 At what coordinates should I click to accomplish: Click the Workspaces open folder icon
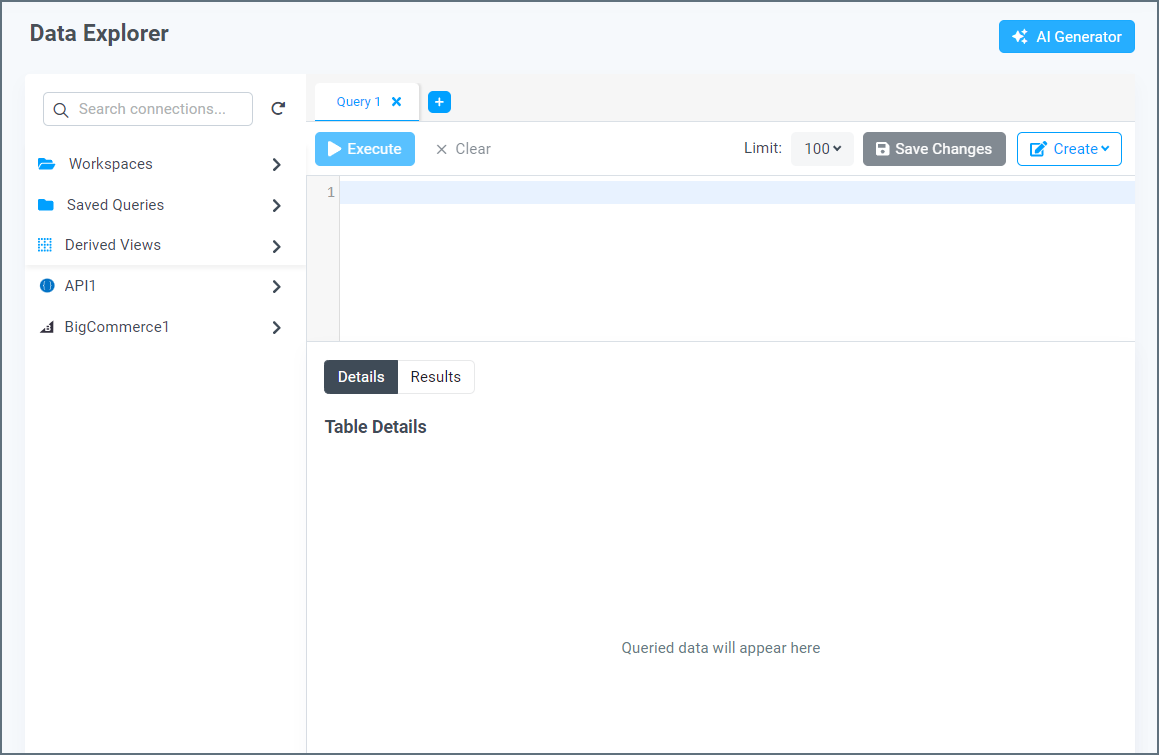[x=47, y=164]
